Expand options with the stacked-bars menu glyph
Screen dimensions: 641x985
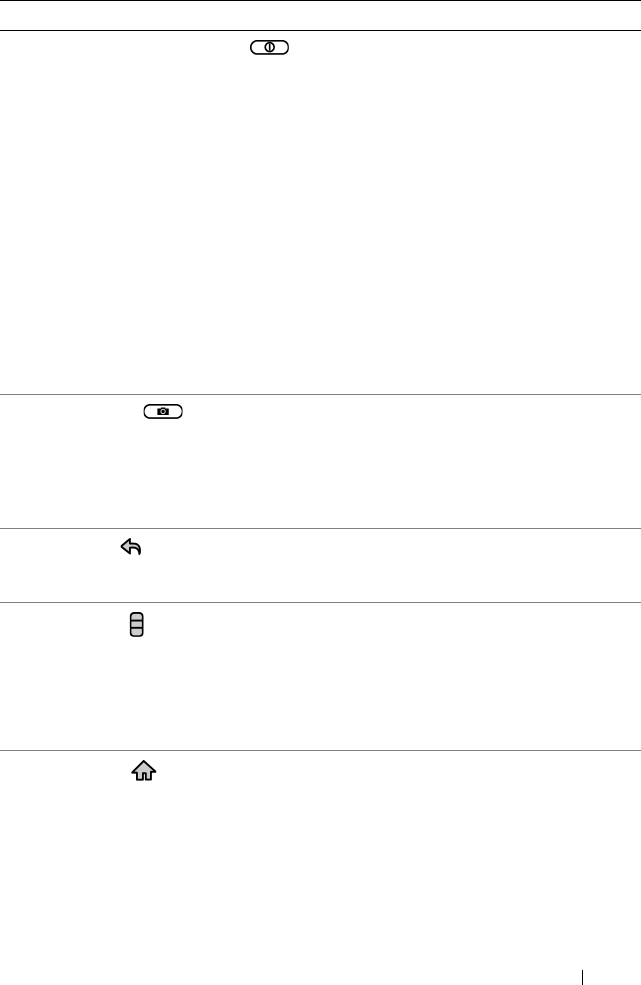(136, 624)
